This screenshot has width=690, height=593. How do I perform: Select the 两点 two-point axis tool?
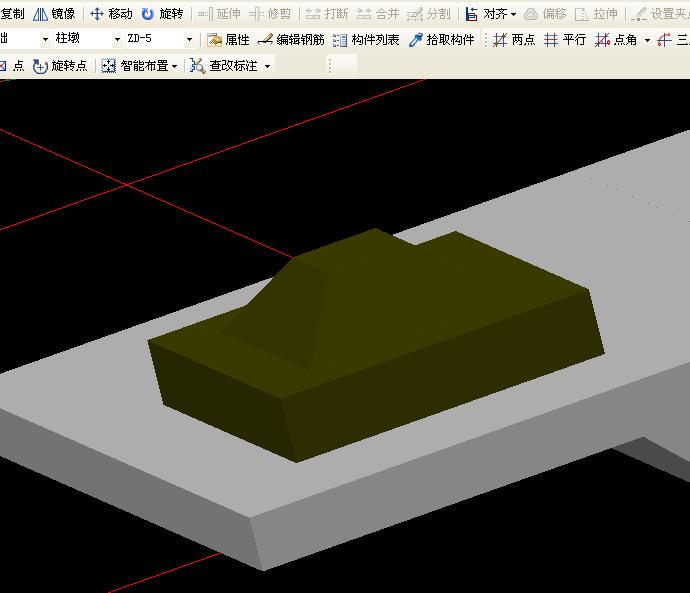click(x=514, y=40)
